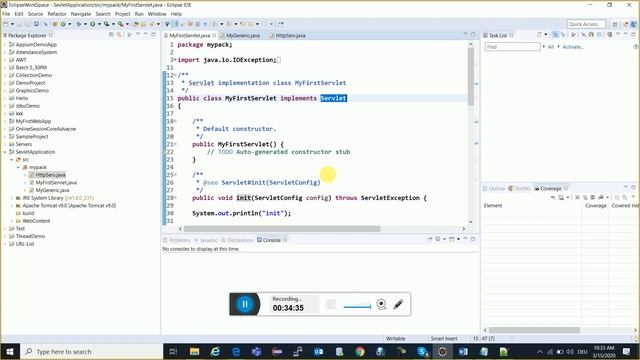
Task: Open the Navigate menu
Action: coord(81,14)
